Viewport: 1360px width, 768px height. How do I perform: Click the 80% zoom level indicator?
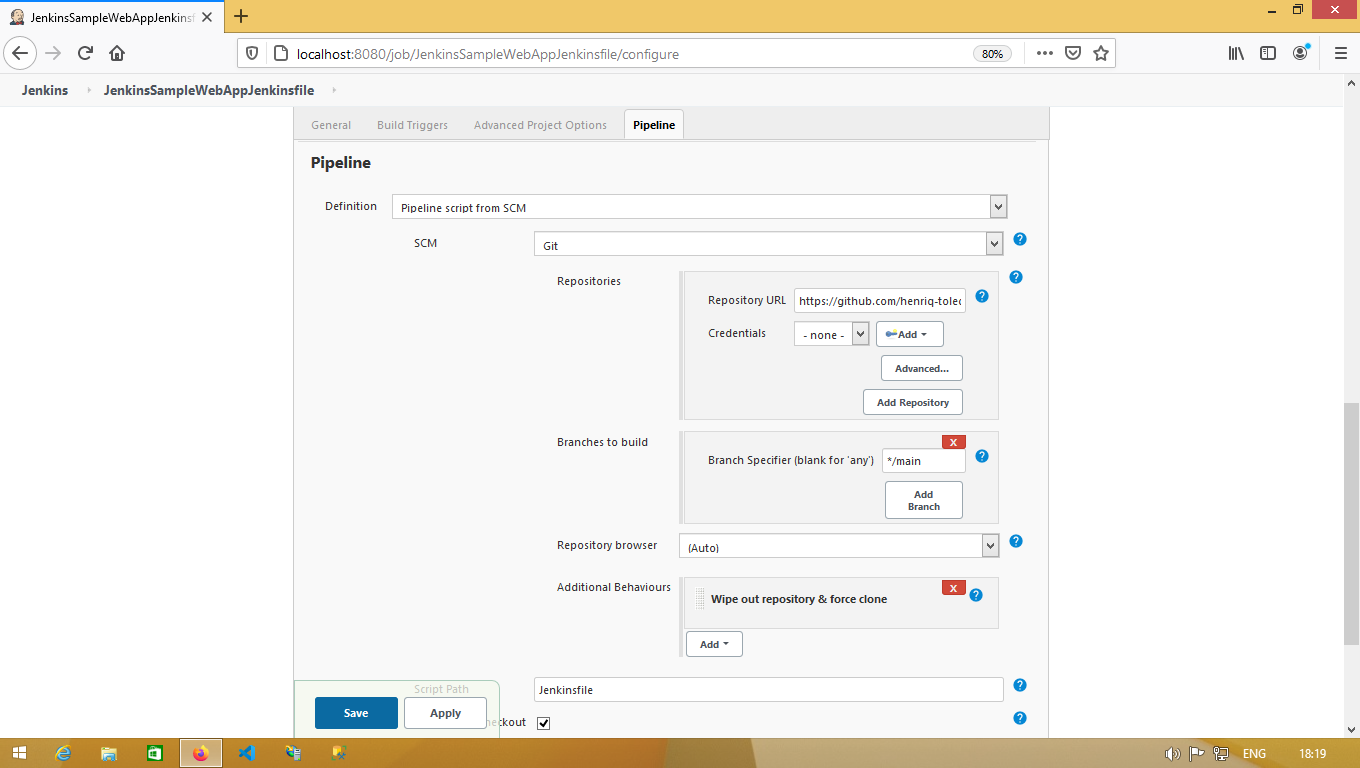pyautogui.click(x=992, y=54)
